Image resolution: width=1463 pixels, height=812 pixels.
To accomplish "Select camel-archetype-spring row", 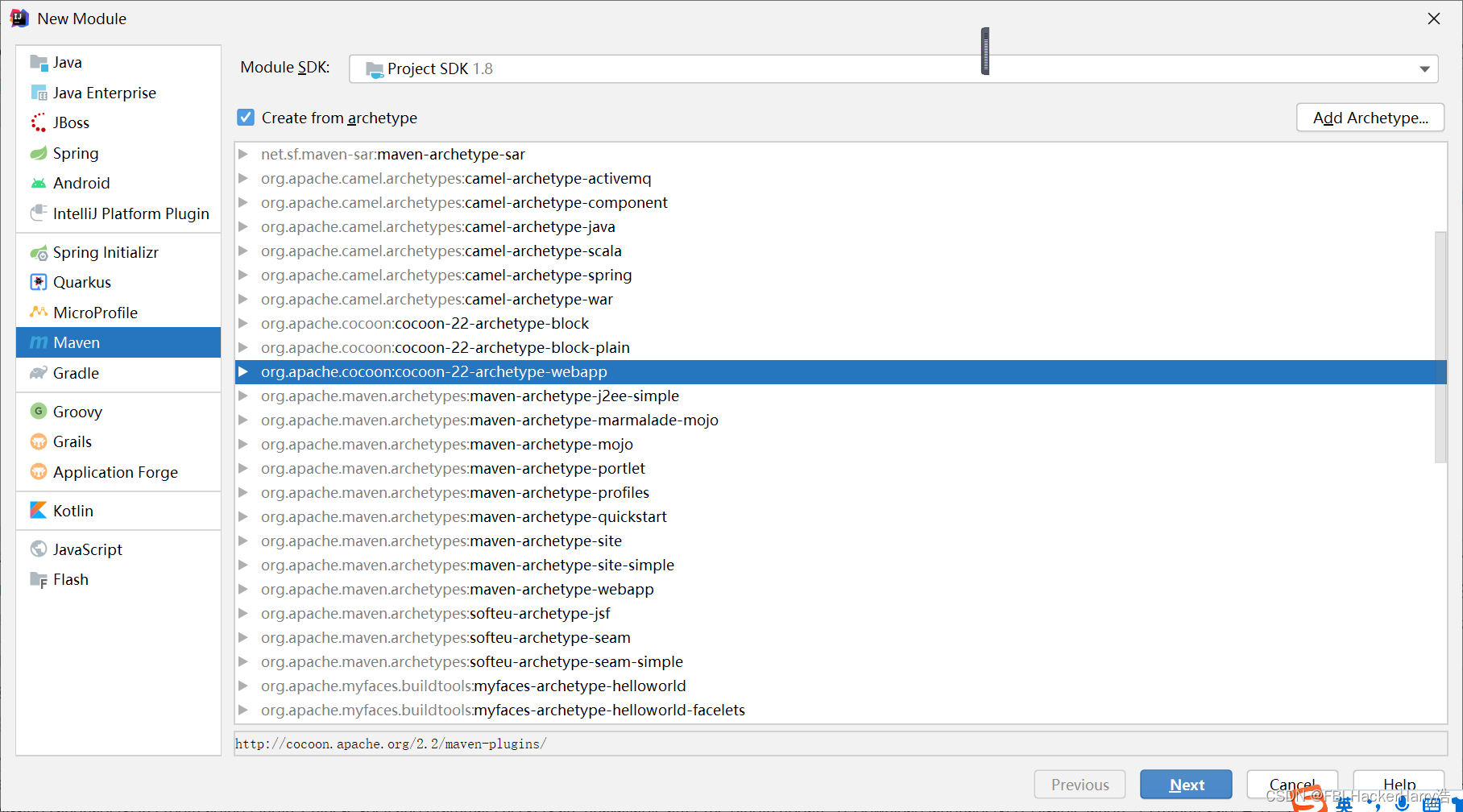I will pyautogui.click(x=840, y=275).
